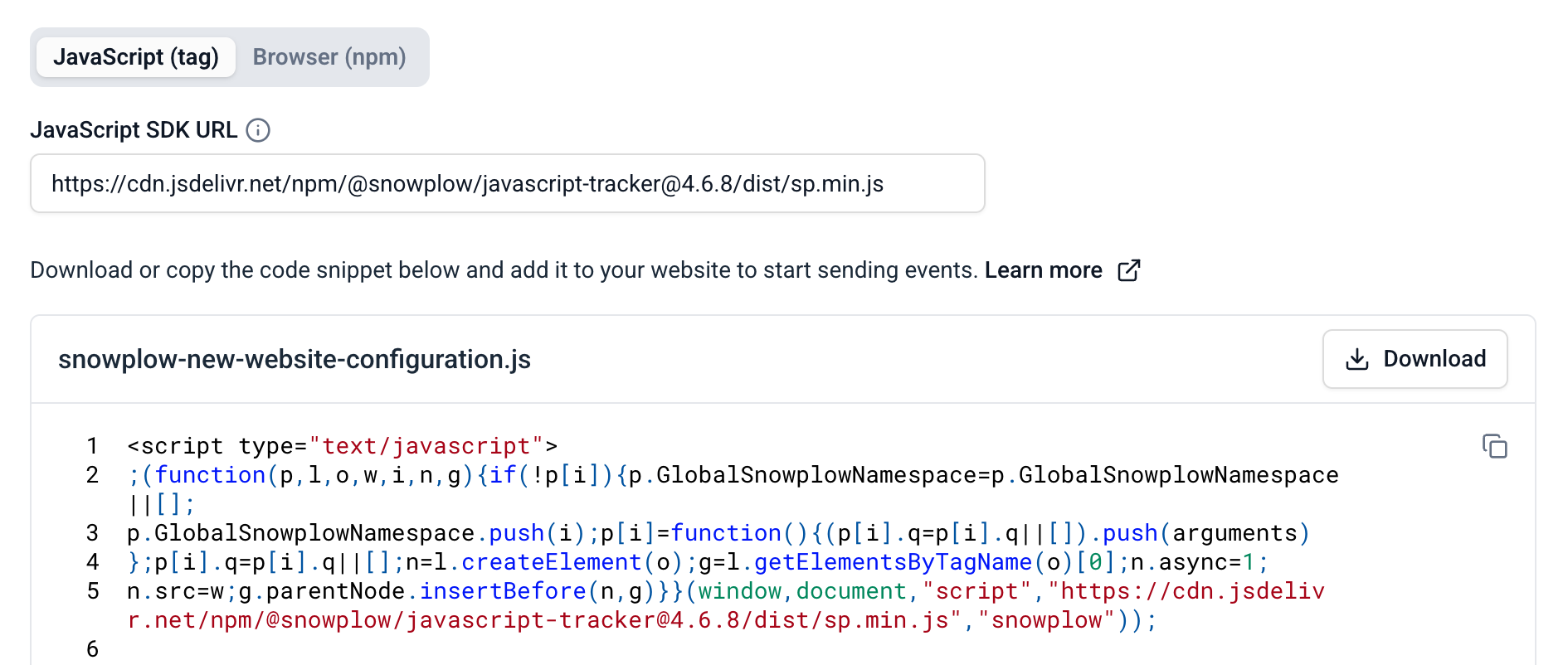Click the external link icon after Learn more

[1129, 270]
